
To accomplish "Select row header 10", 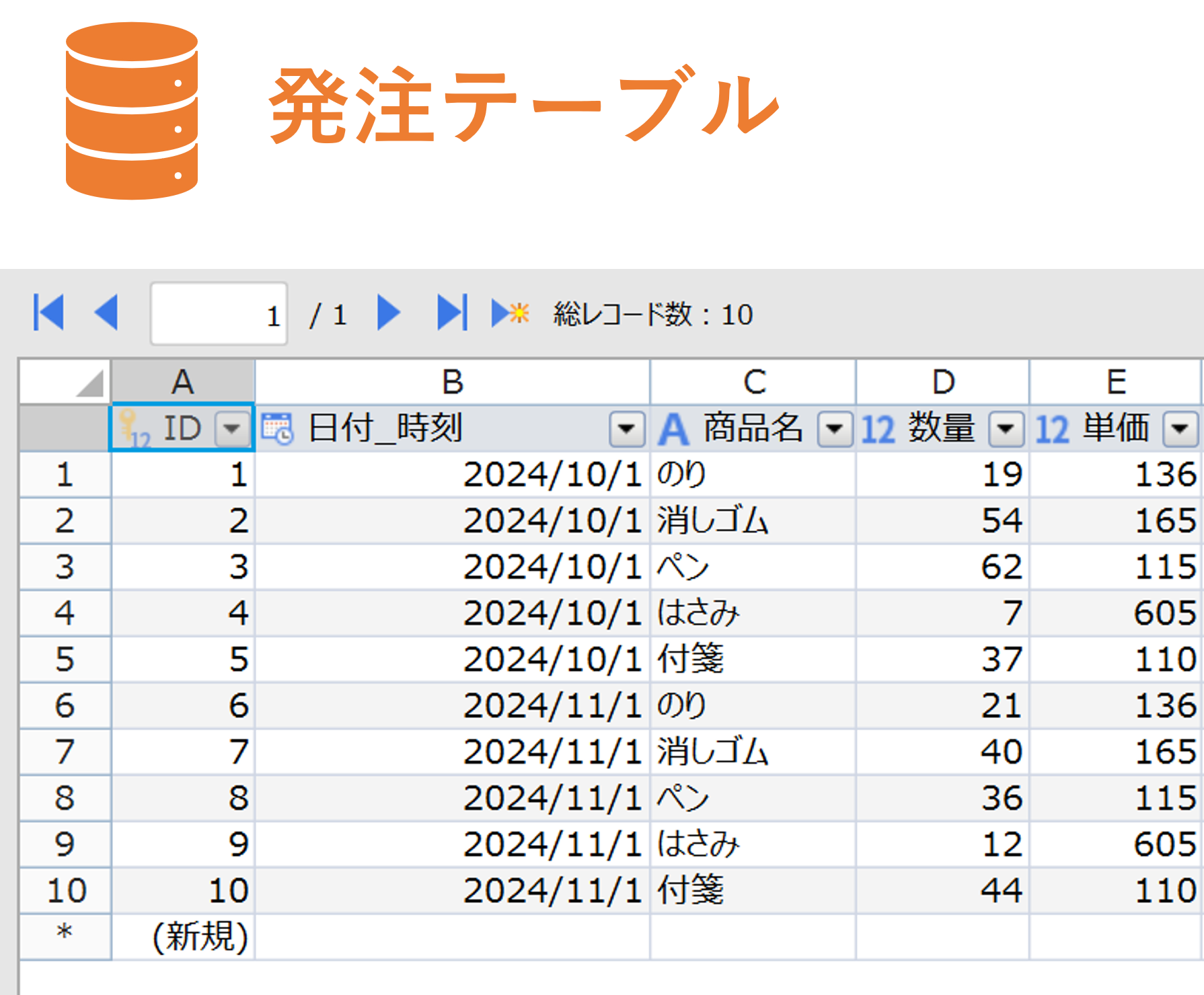I will click(x=65, y=891).
